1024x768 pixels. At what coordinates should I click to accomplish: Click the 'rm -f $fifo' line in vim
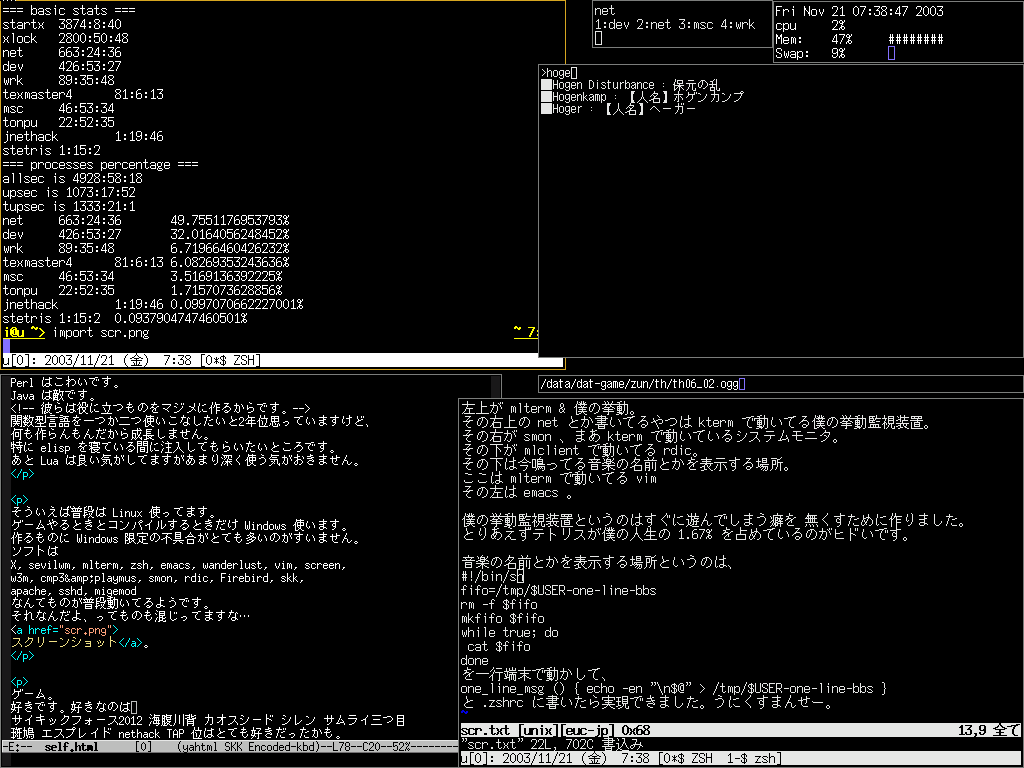(x=499, y=604)
